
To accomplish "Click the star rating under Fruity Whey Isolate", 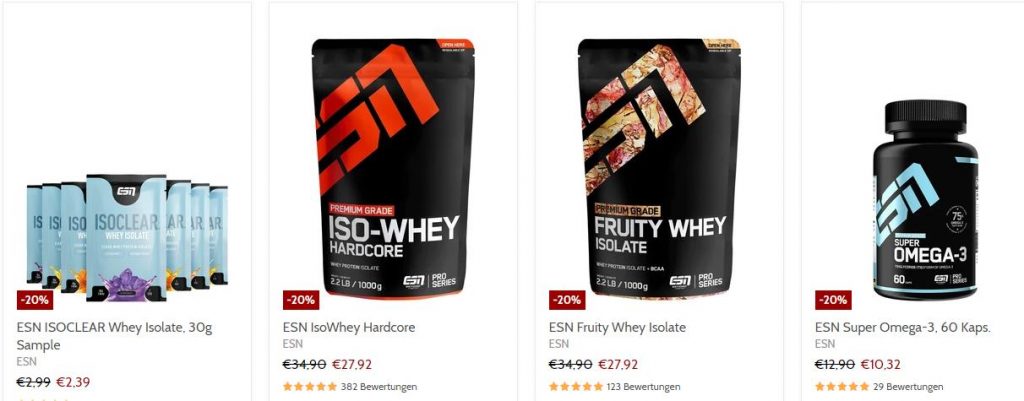I will pyautogui.click(x=576, y=387).
